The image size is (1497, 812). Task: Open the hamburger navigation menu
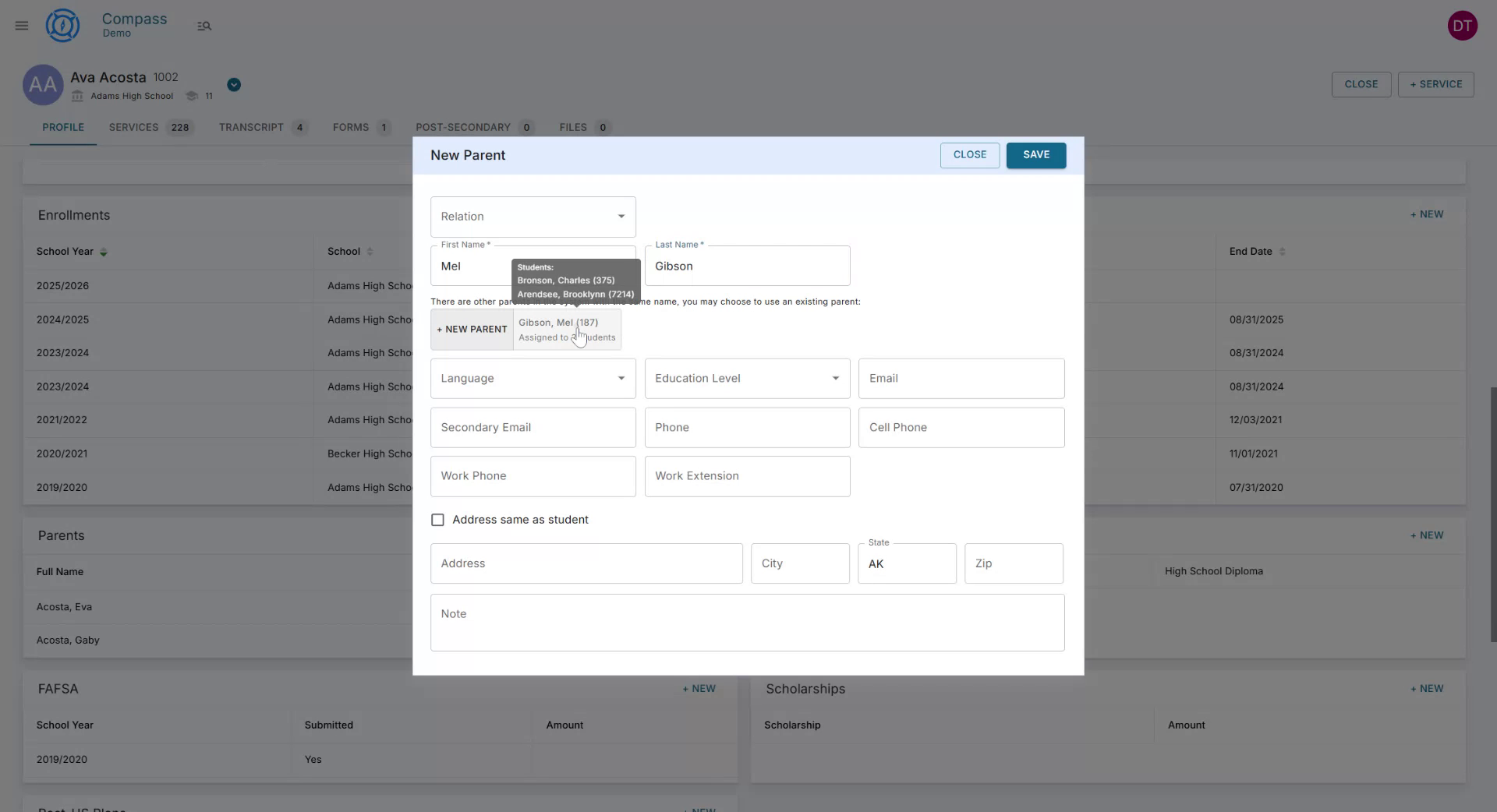pyautogui.click(x=21, y=26)
